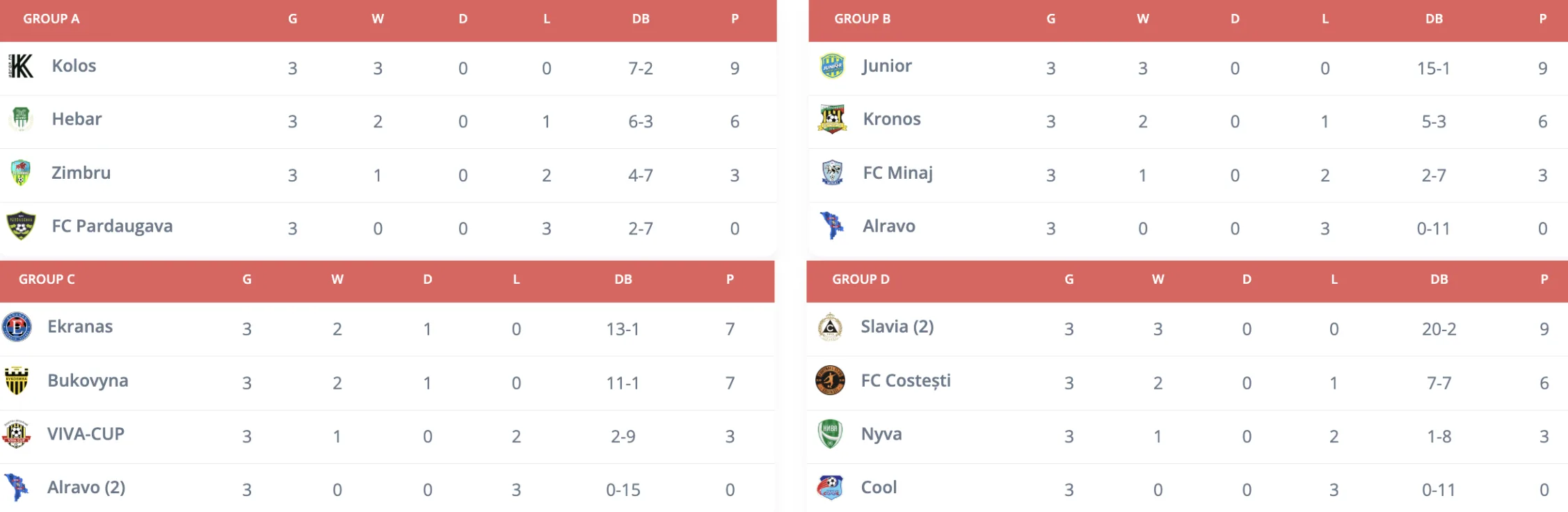The image size is (1568, 512).
Task: Click the GROUP D table header
Action: [x=861, y=279]
